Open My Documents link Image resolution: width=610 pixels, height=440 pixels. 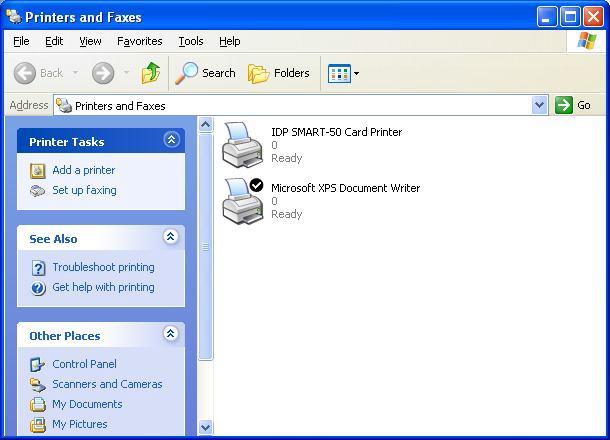[x=88, y=404]
